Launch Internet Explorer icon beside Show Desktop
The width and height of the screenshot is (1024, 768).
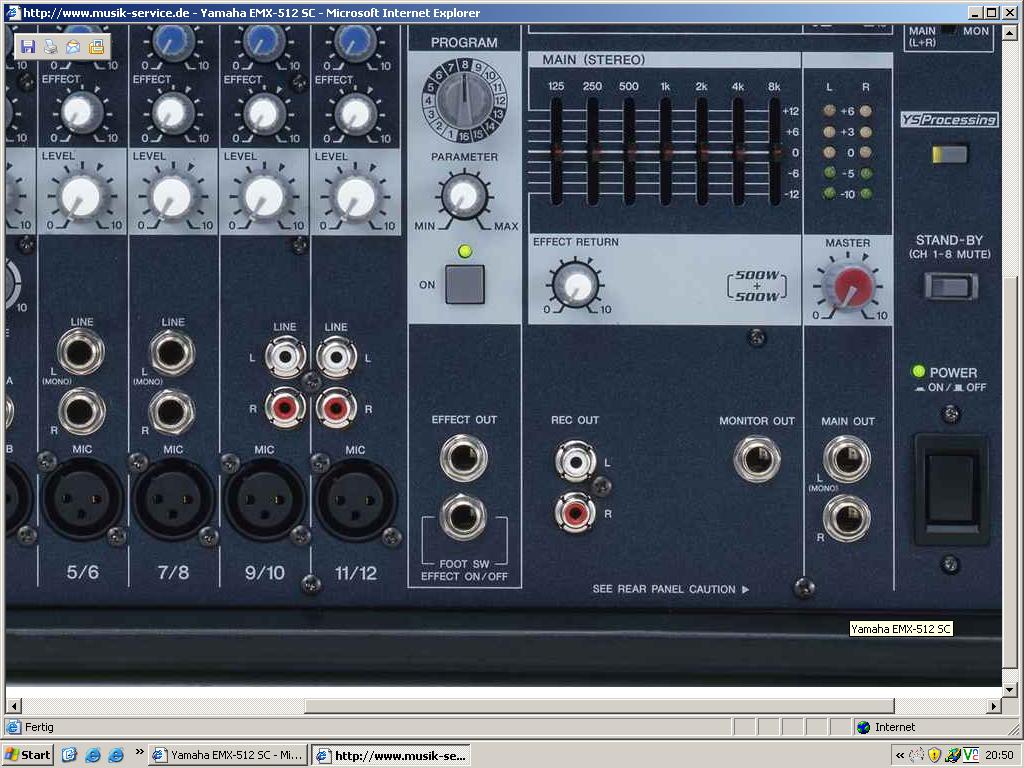pyautogui.click(x=93, y=755)
